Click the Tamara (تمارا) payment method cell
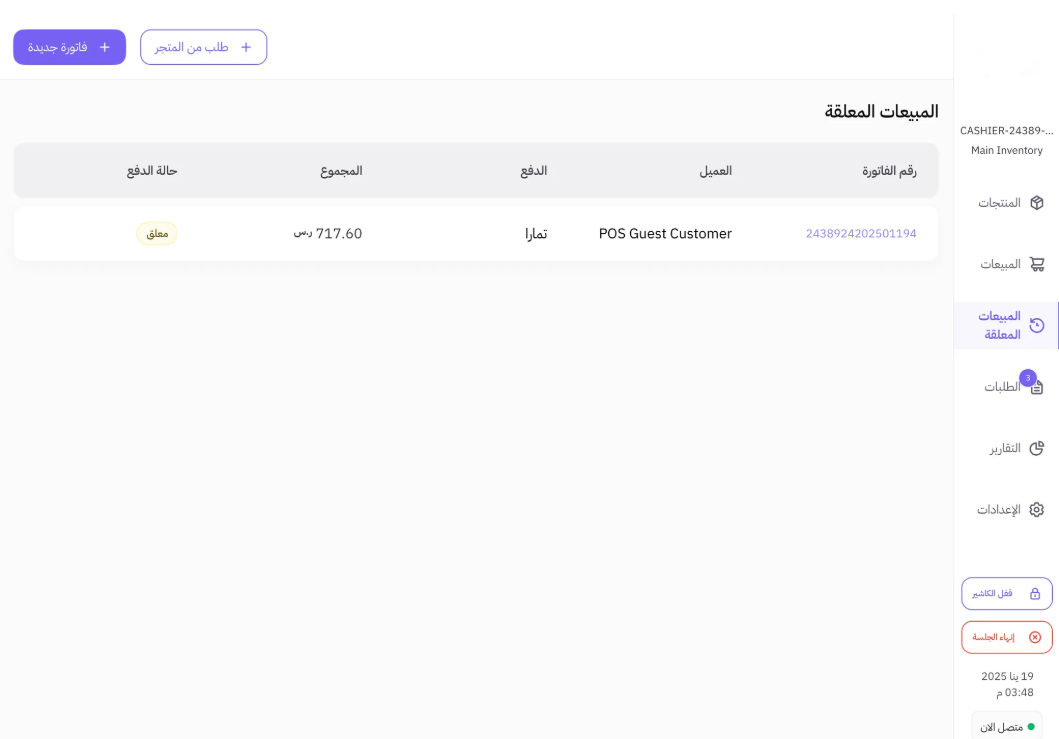The image size is (1059, 739). pyautogui.click(x=535, y=234)
